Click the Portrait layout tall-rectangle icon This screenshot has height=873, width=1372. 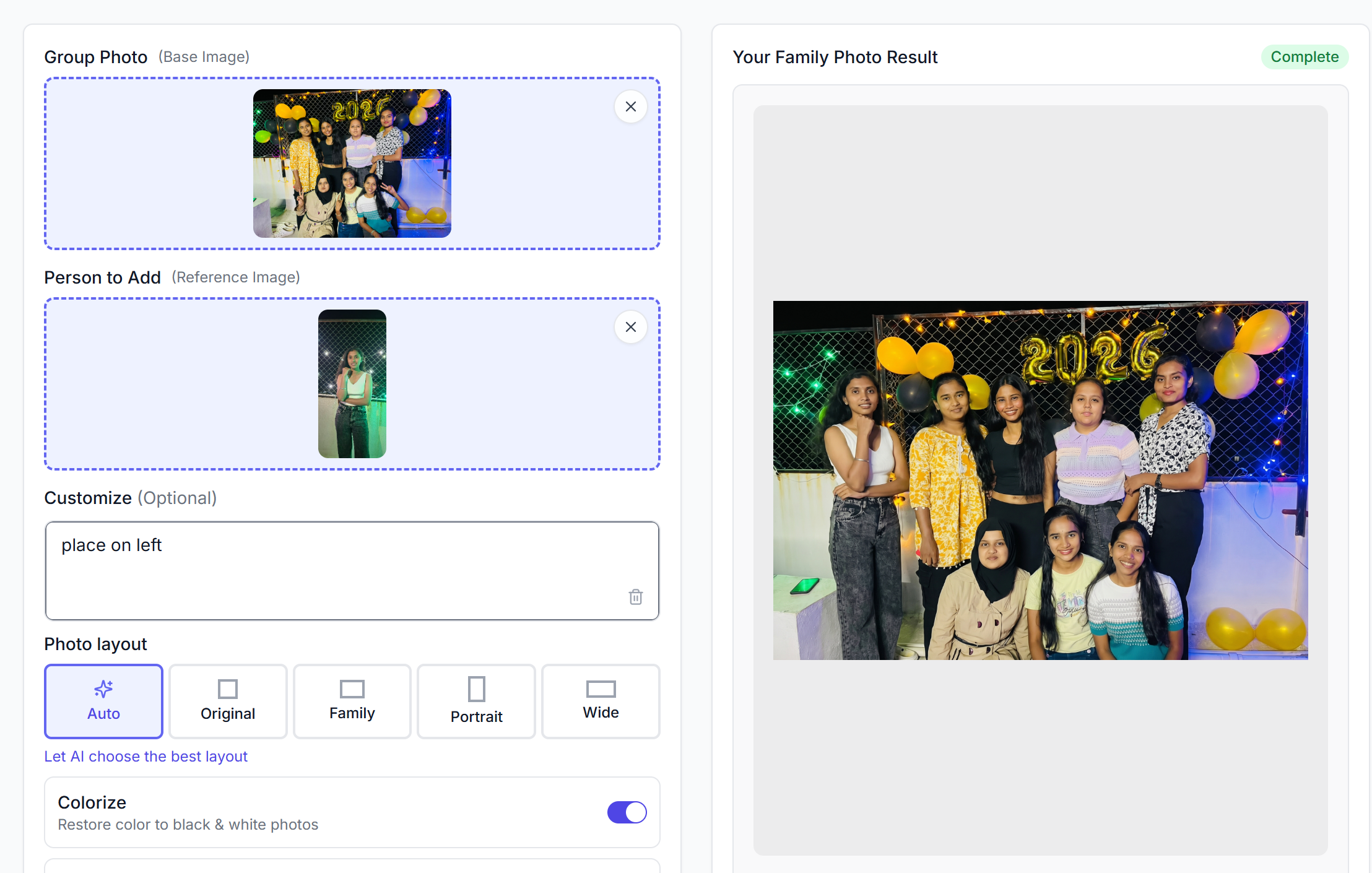[476, 688]
